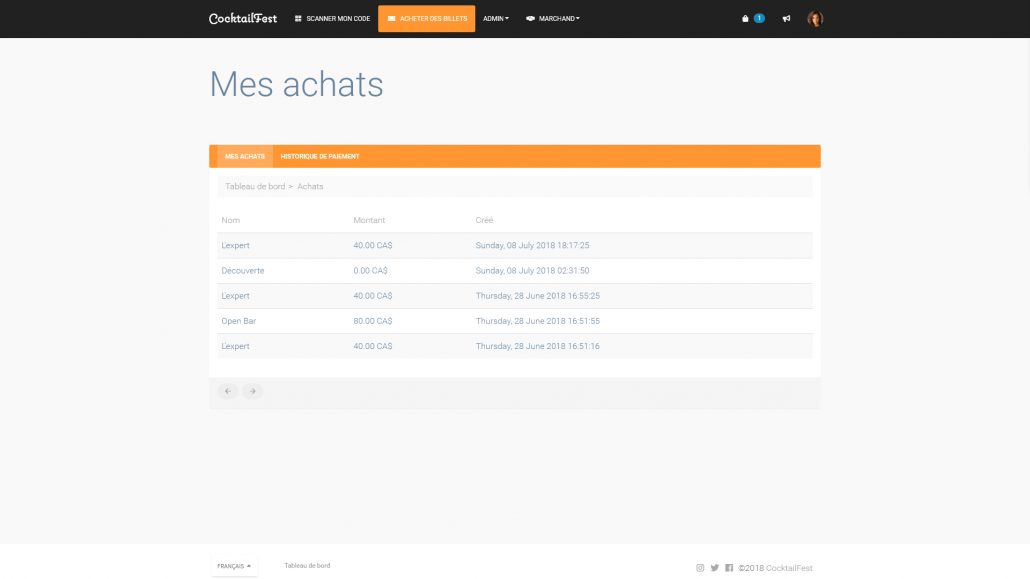
Task: Select the Découverte purchase name
Action: point(242,271)
